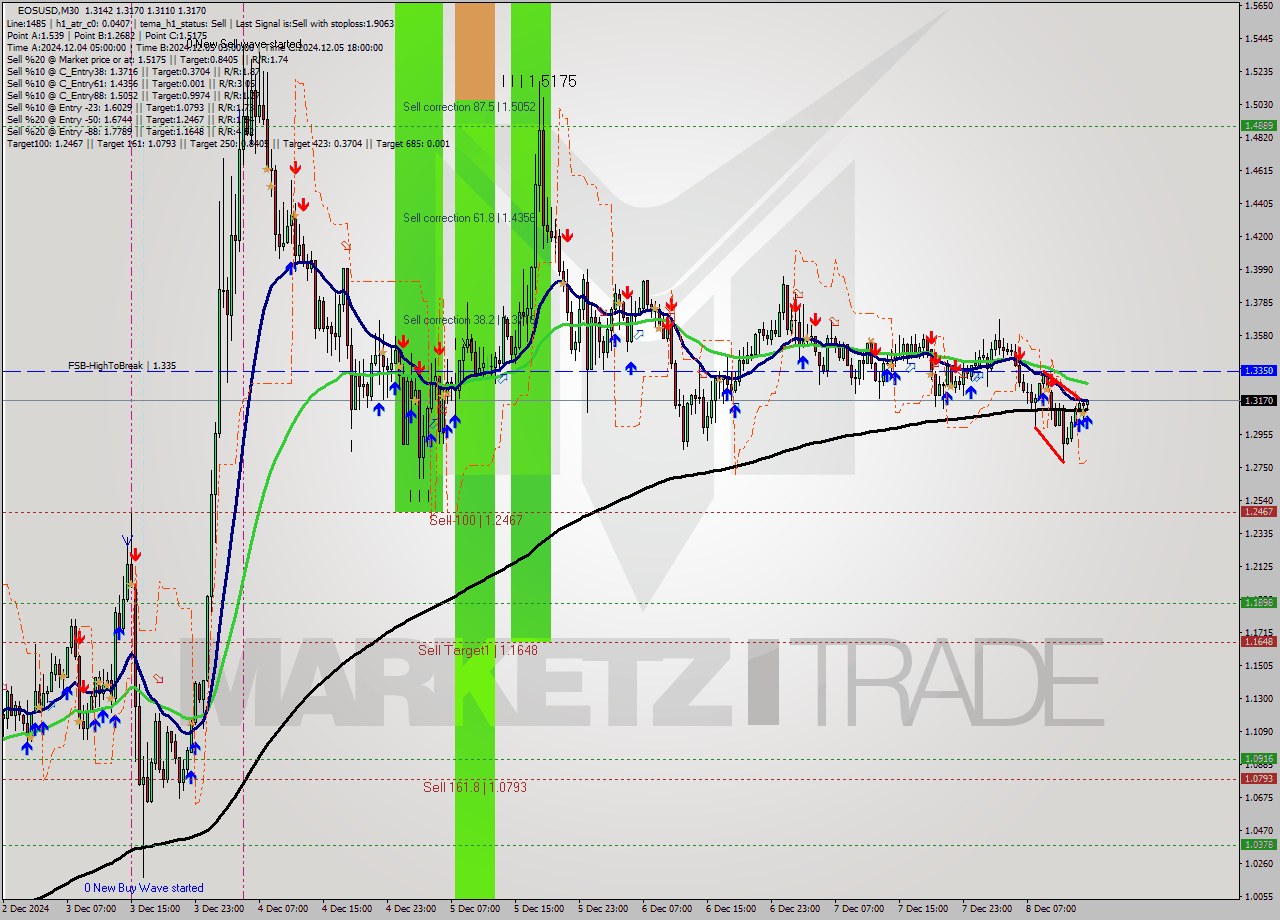
Task: Click the 'Sell %10 @ C_Entry38: 1.3716' line
Action: click(133, 71)
